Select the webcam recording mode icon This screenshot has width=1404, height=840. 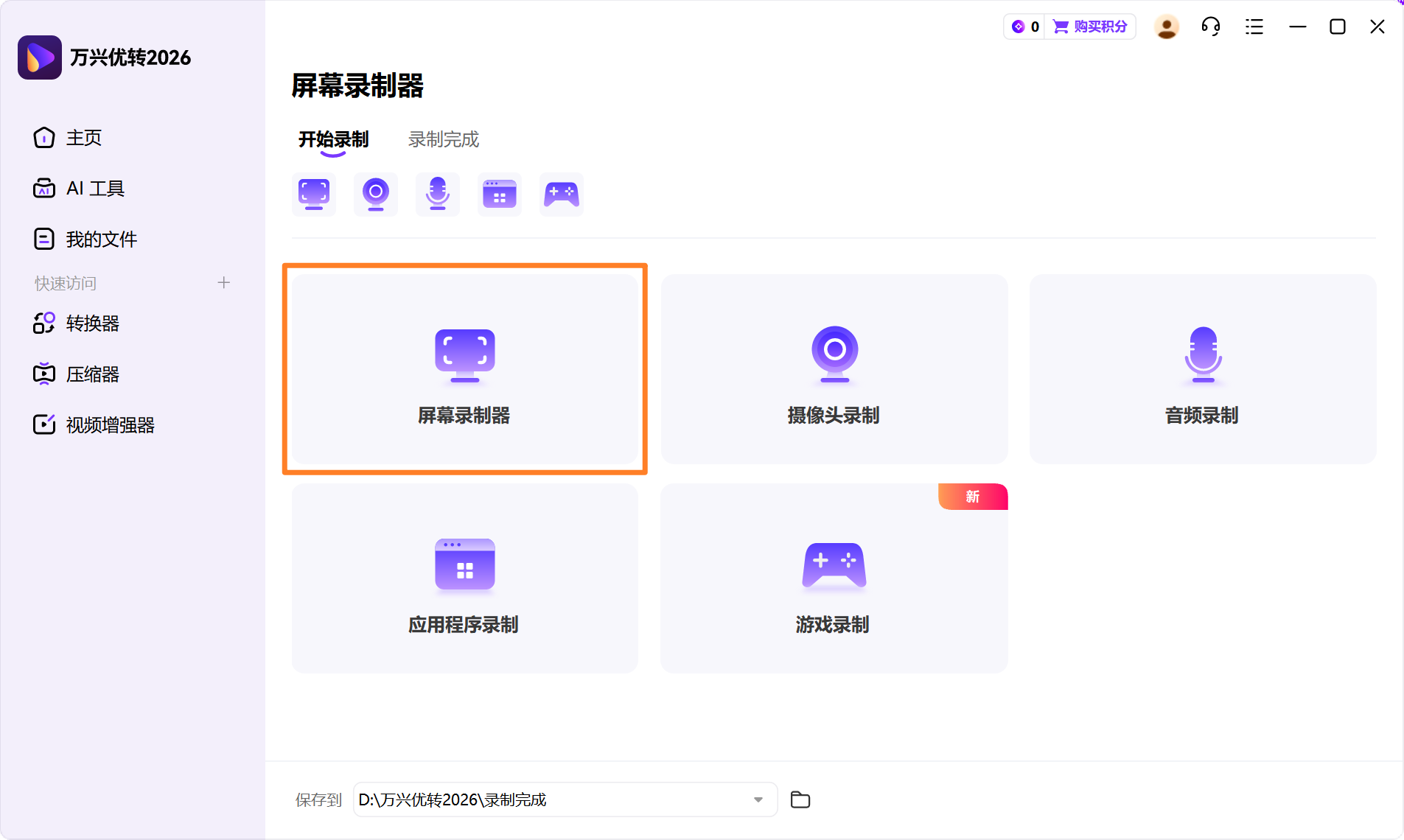[x=376, y=194]
